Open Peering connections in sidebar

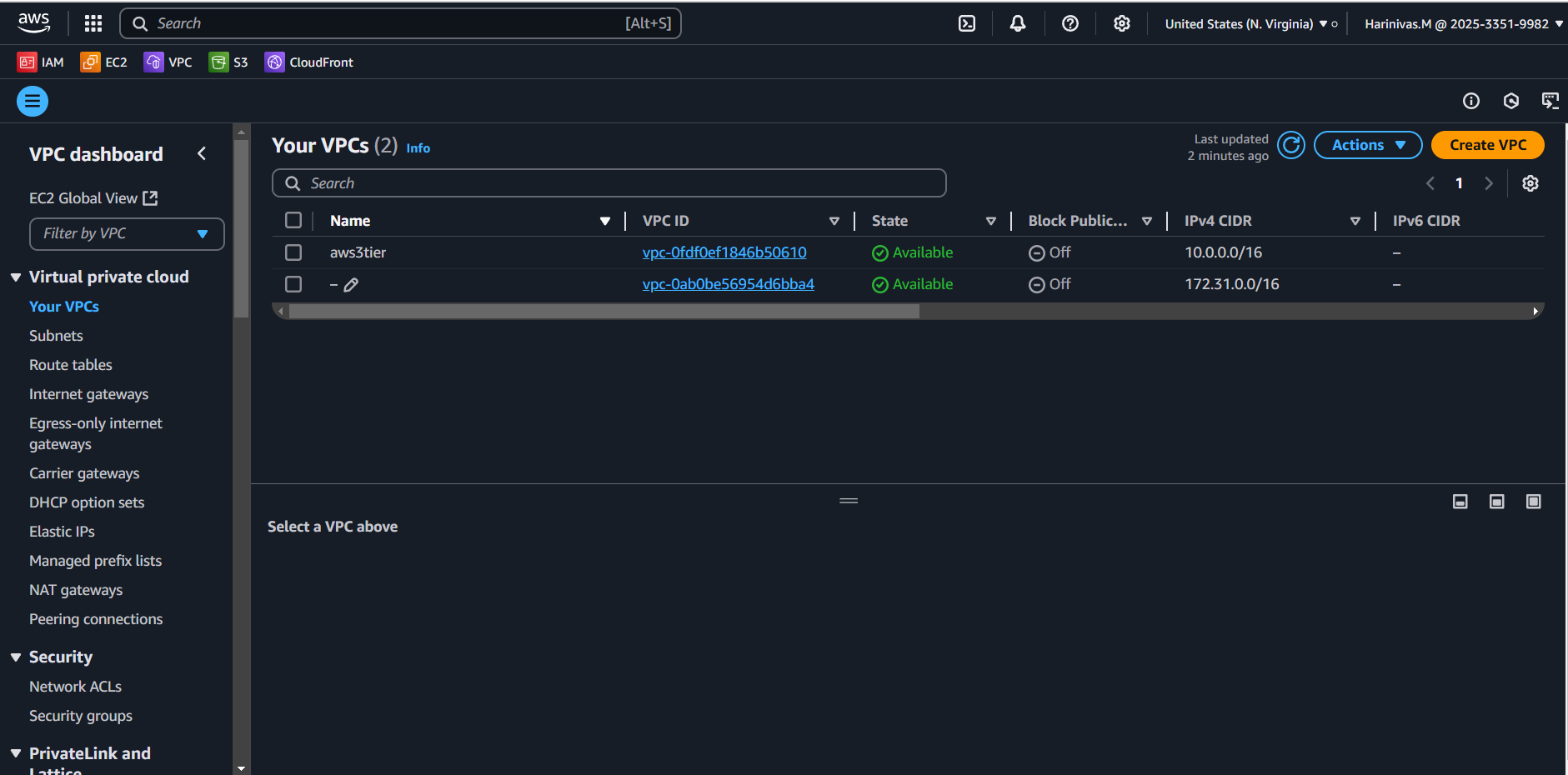coord(96,619)
